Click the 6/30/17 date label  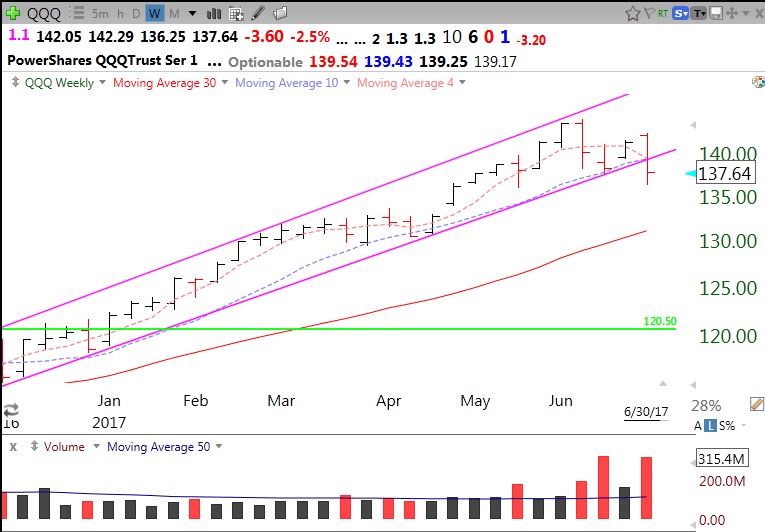point(646,411)
